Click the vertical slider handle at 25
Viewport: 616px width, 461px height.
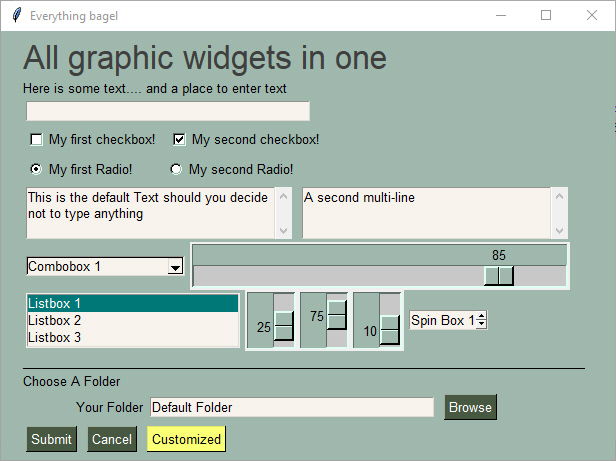284,326
